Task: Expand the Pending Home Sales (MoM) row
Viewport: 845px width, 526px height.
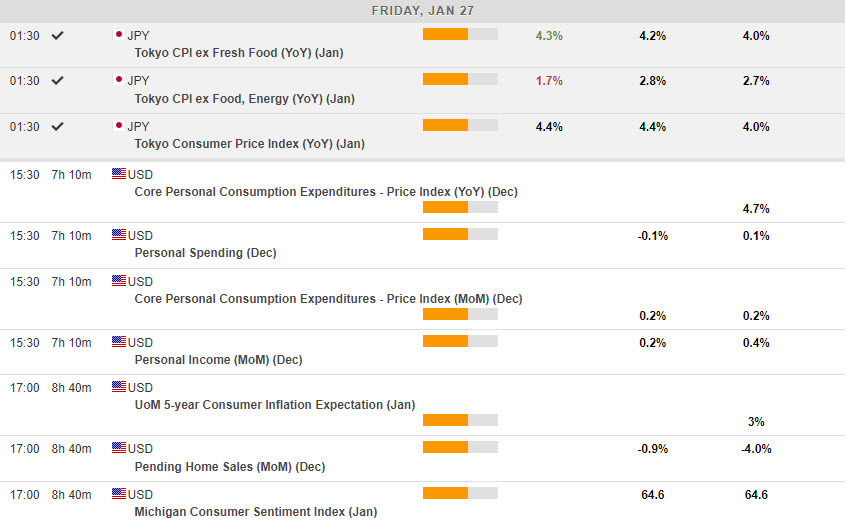Action: tap(229, 466)
